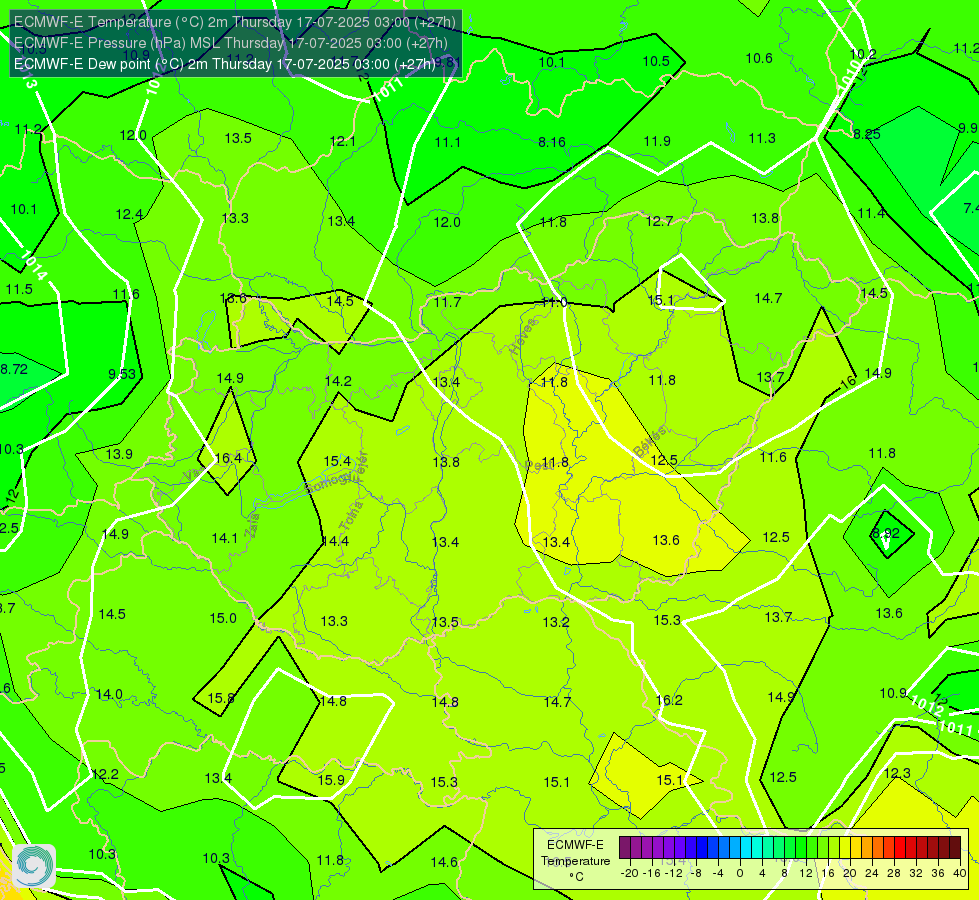Screen dimensions: 979x900
Task: Click the map value 11.1
Action: [448, 142]
